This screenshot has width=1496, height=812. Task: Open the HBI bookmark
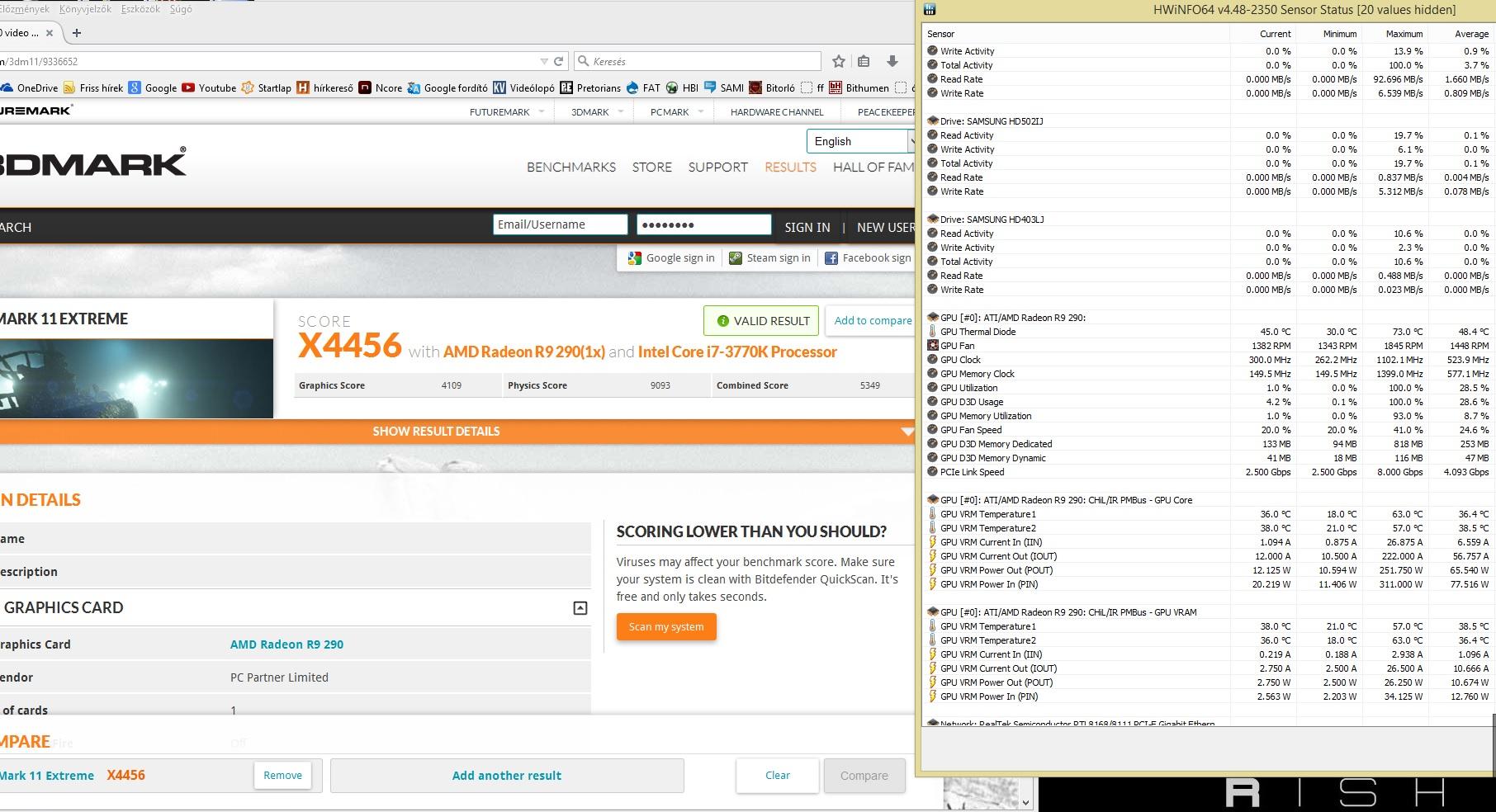click(x=682, y=87)
